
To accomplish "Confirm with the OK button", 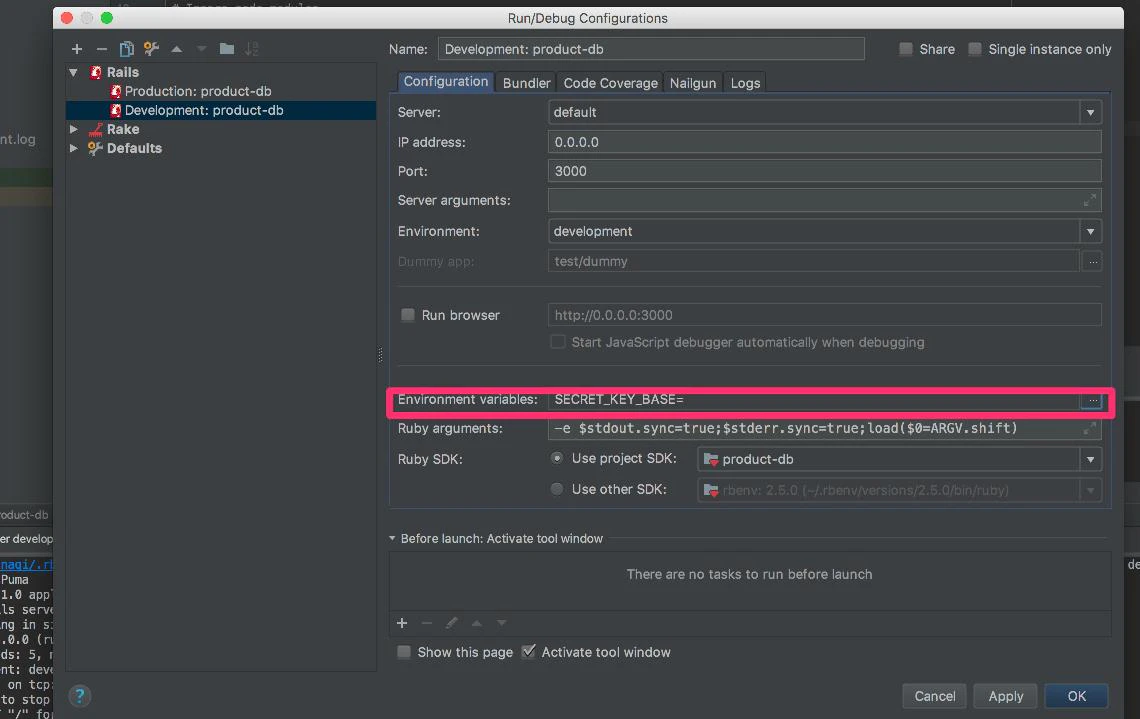I will (x=1076, y=696).
